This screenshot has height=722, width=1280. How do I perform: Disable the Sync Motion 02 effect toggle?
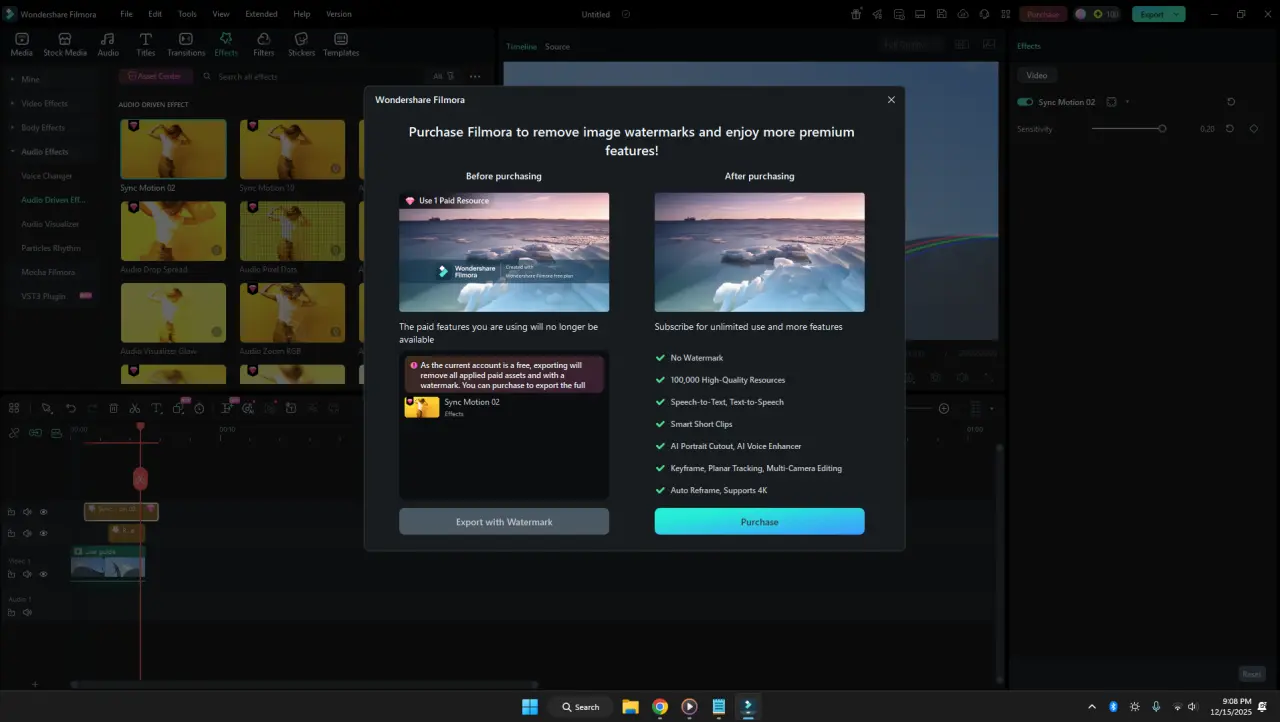click(1025, 102)
